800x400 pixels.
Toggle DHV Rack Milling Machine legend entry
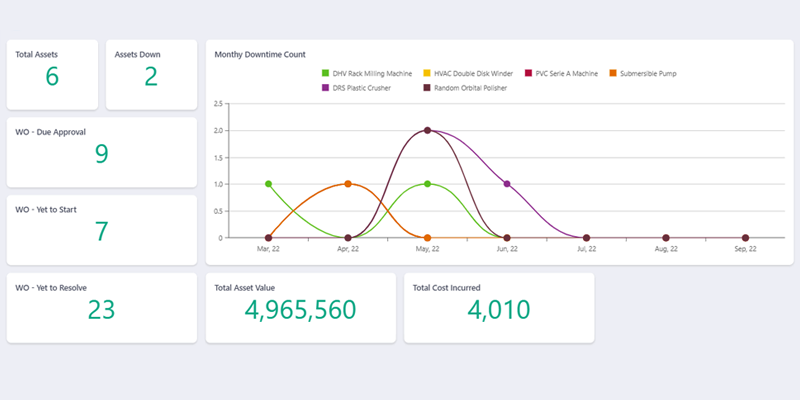[x=366, y=73]
